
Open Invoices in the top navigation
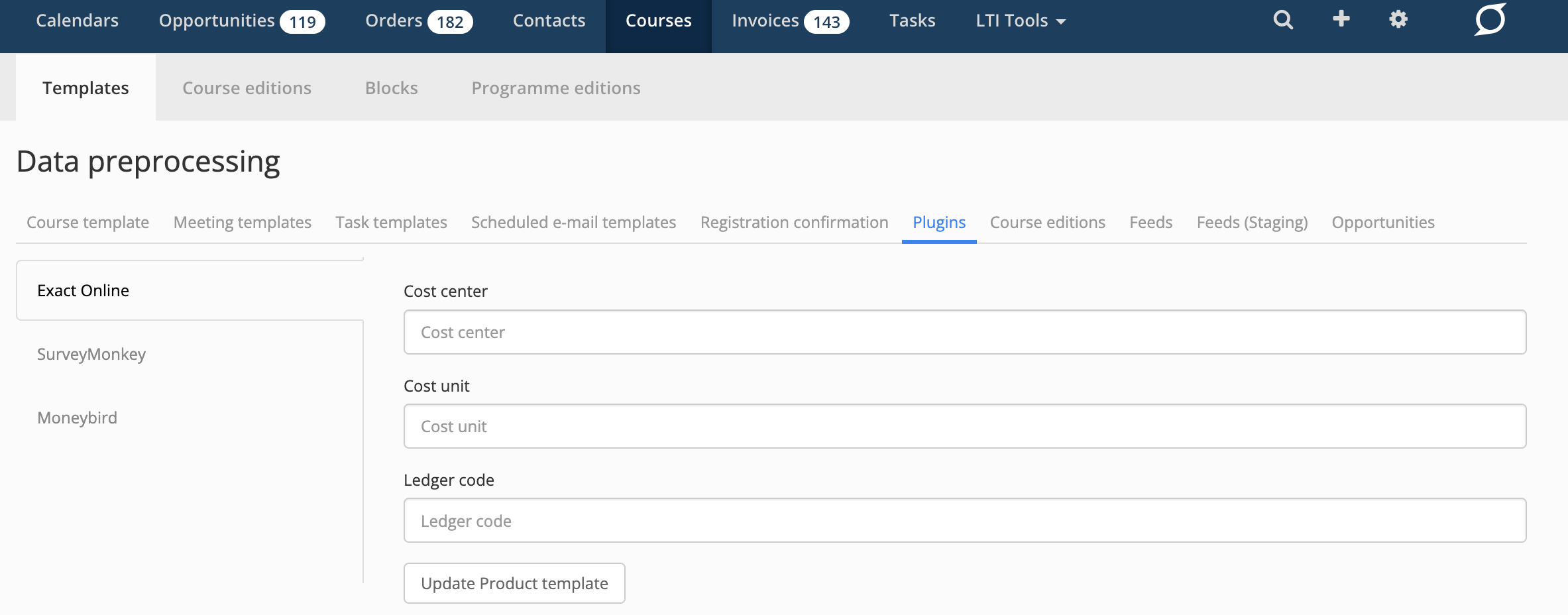tap(789, 21)
